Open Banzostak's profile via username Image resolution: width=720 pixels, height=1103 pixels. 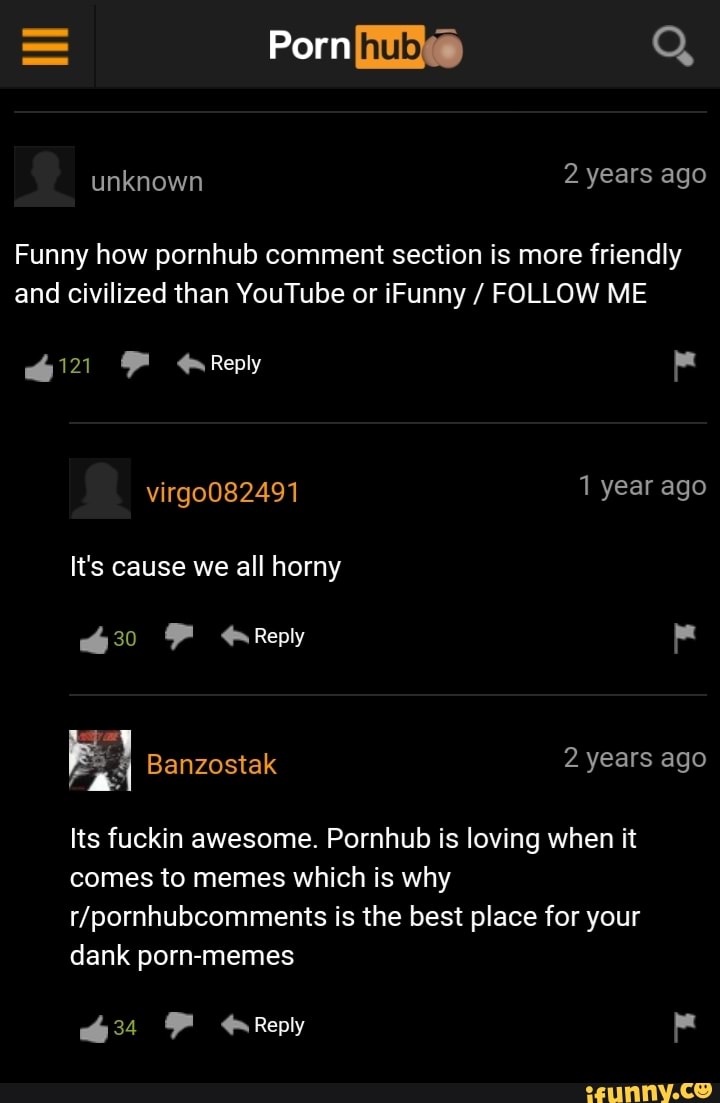click(212, 765)
